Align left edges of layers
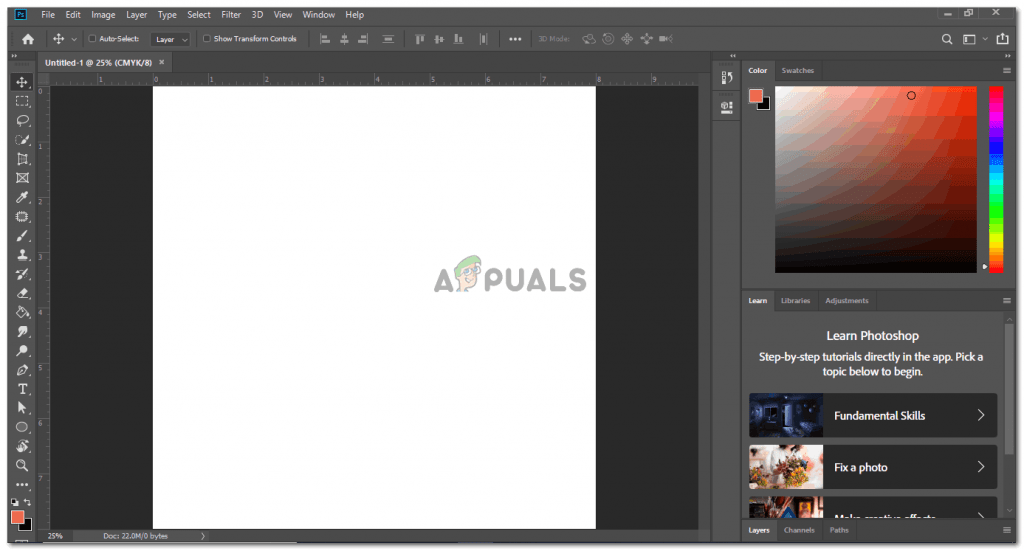The height and width of the screenshot is (551, 1024). 325,39
